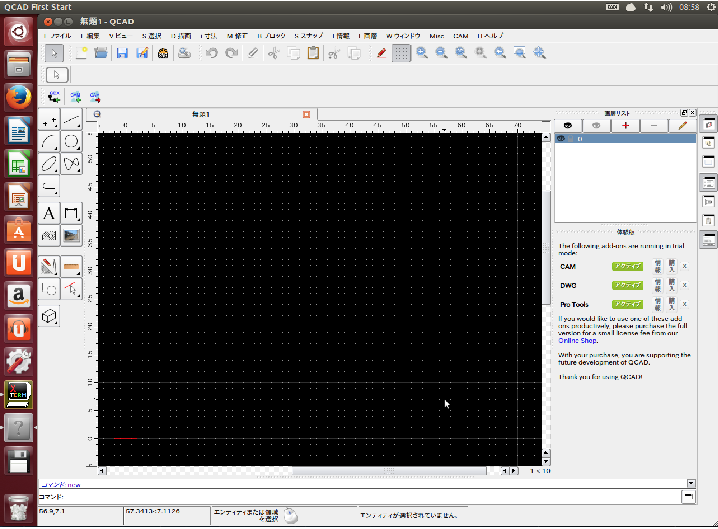The width and height of the screenshot is (718, 529).
Task: Click the Pan Zoom icon at toolbar end
Action: click(x=539, y=53)
